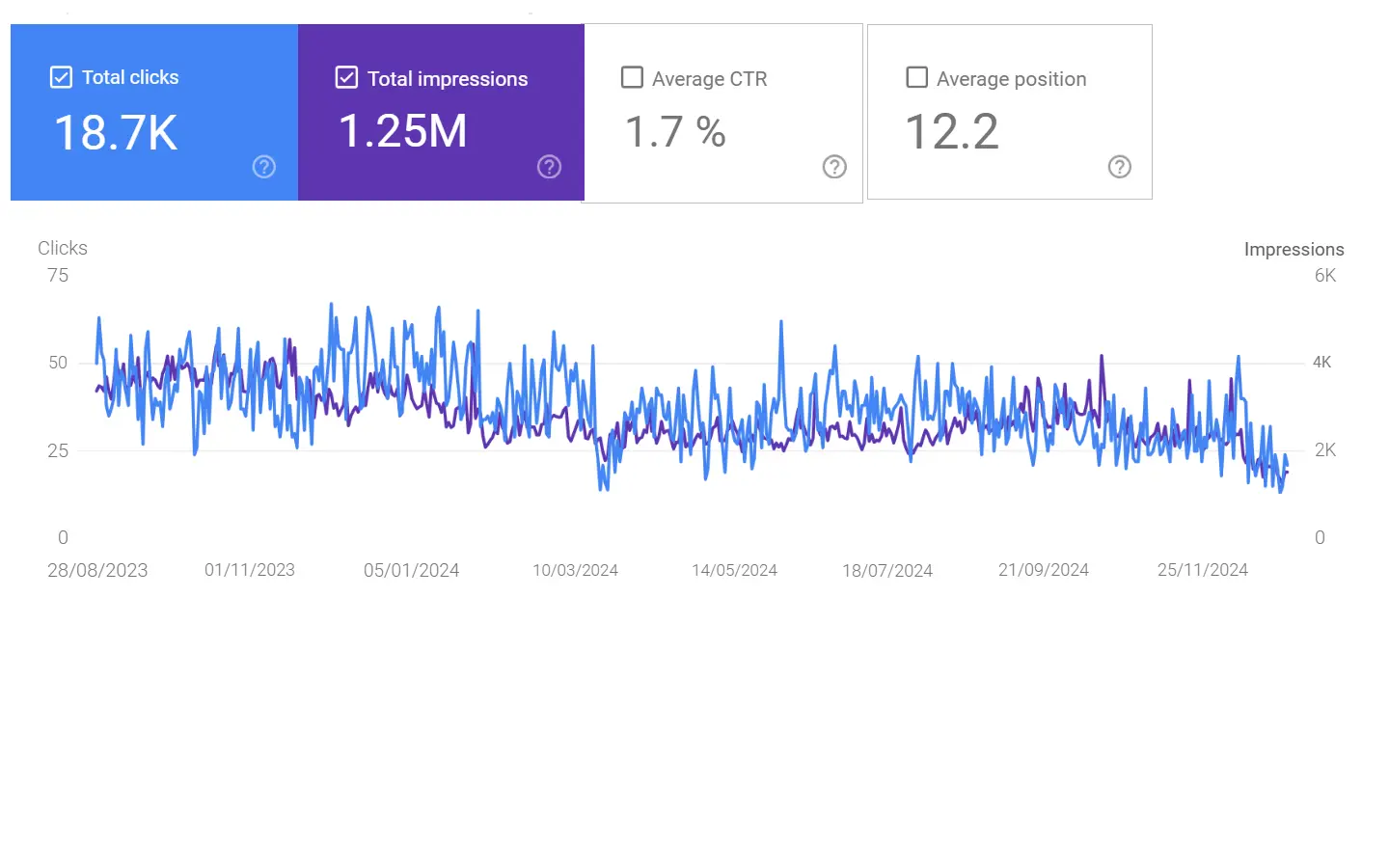Click the 28/08/2023 date on chart axis
1389x868 pixels.
[x=97, y=570]
